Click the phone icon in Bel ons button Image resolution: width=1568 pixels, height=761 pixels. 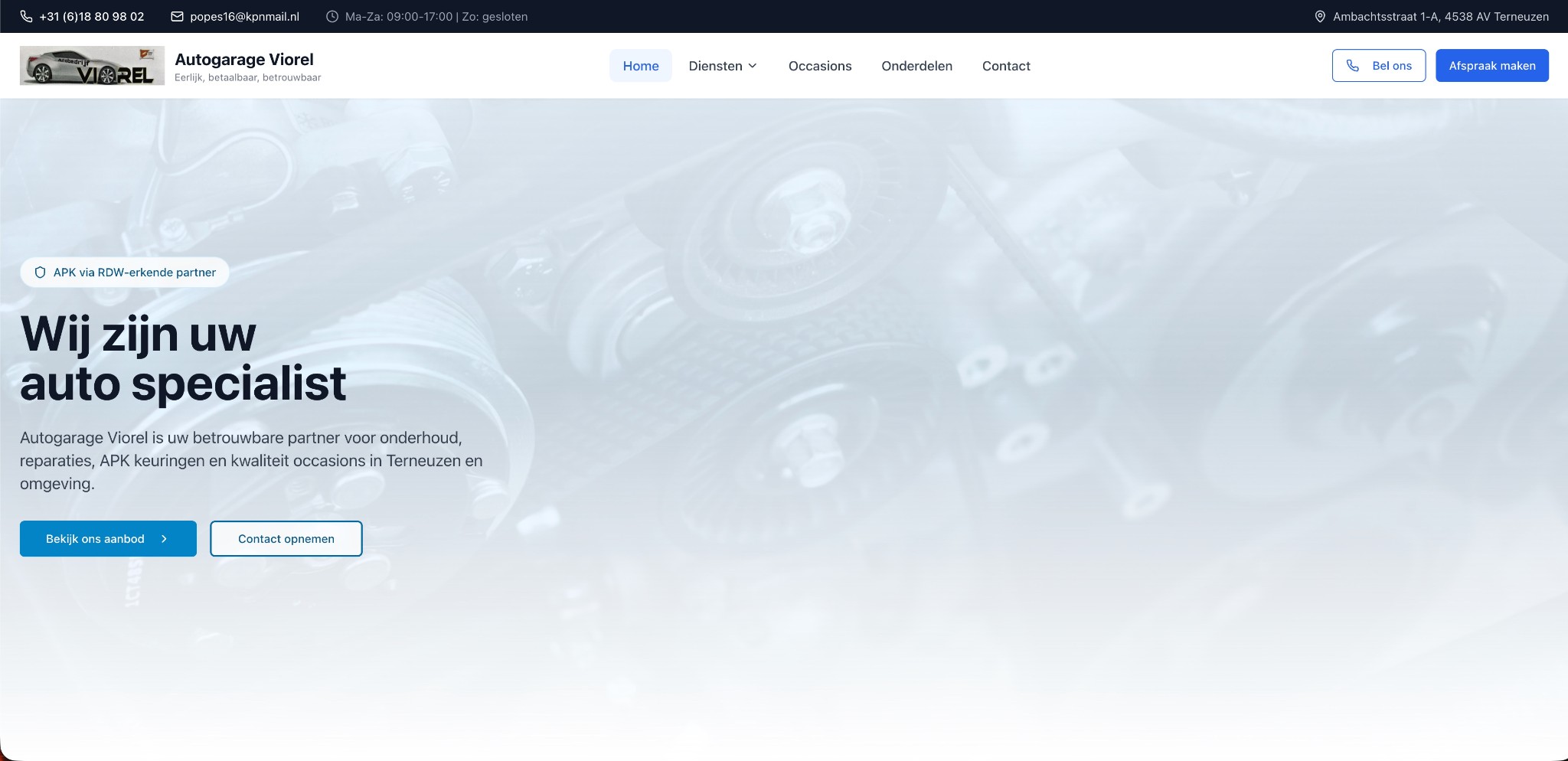(x=1353, y=66)
